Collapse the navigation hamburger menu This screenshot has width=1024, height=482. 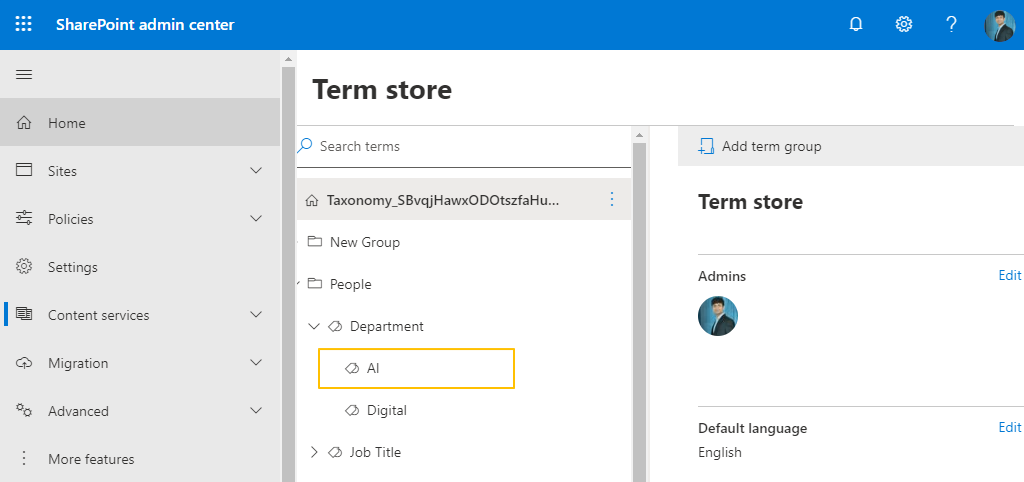pos(24,75)
